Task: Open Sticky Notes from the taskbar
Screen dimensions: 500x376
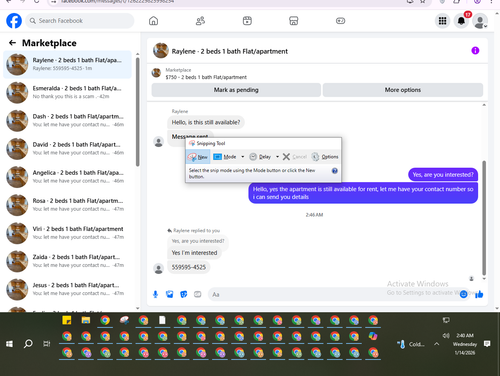Action: (67, 320)
